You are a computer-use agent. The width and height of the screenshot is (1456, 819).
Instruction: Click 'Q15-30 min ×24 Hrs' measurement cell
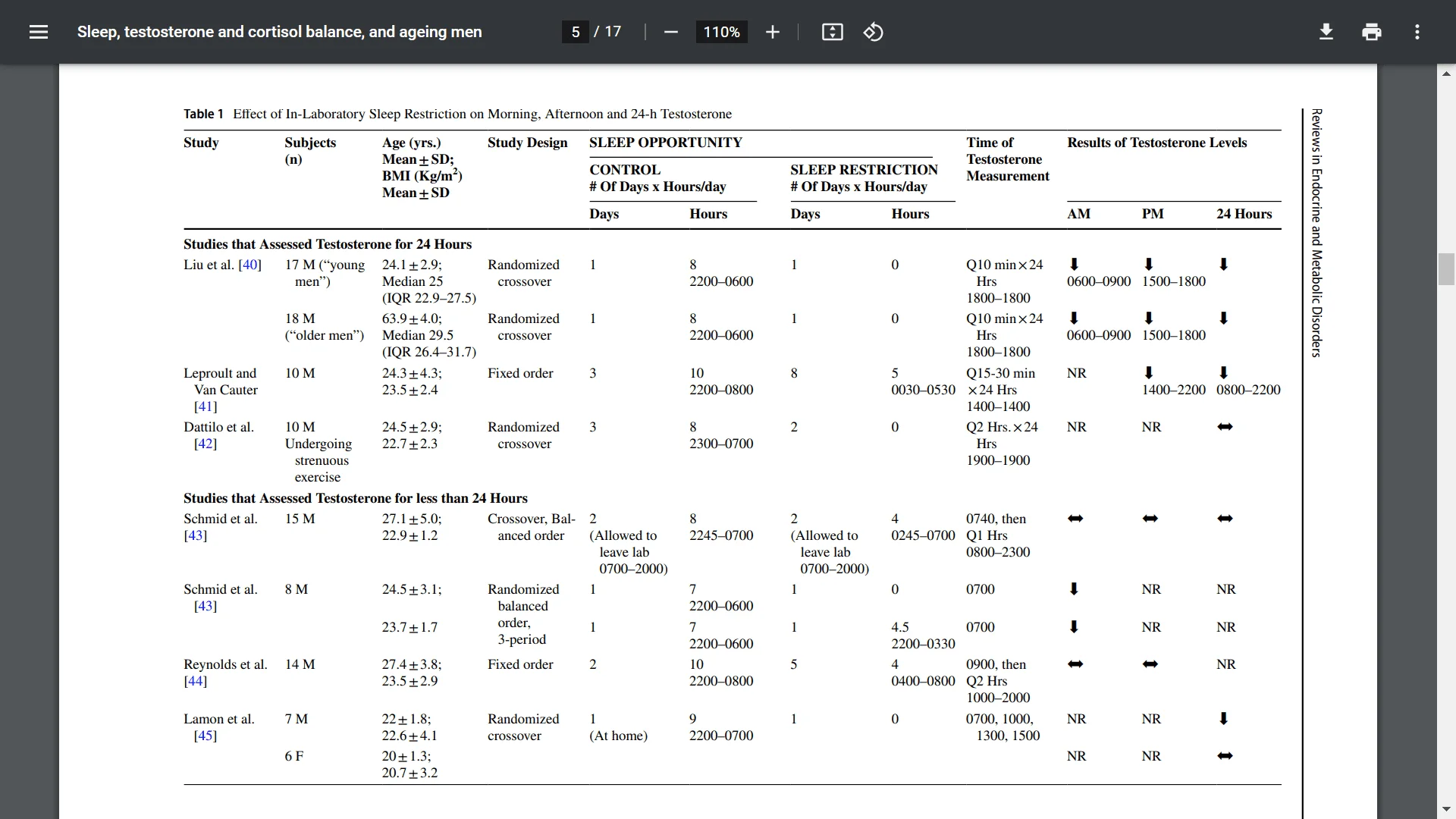[x=1001, y=381]
